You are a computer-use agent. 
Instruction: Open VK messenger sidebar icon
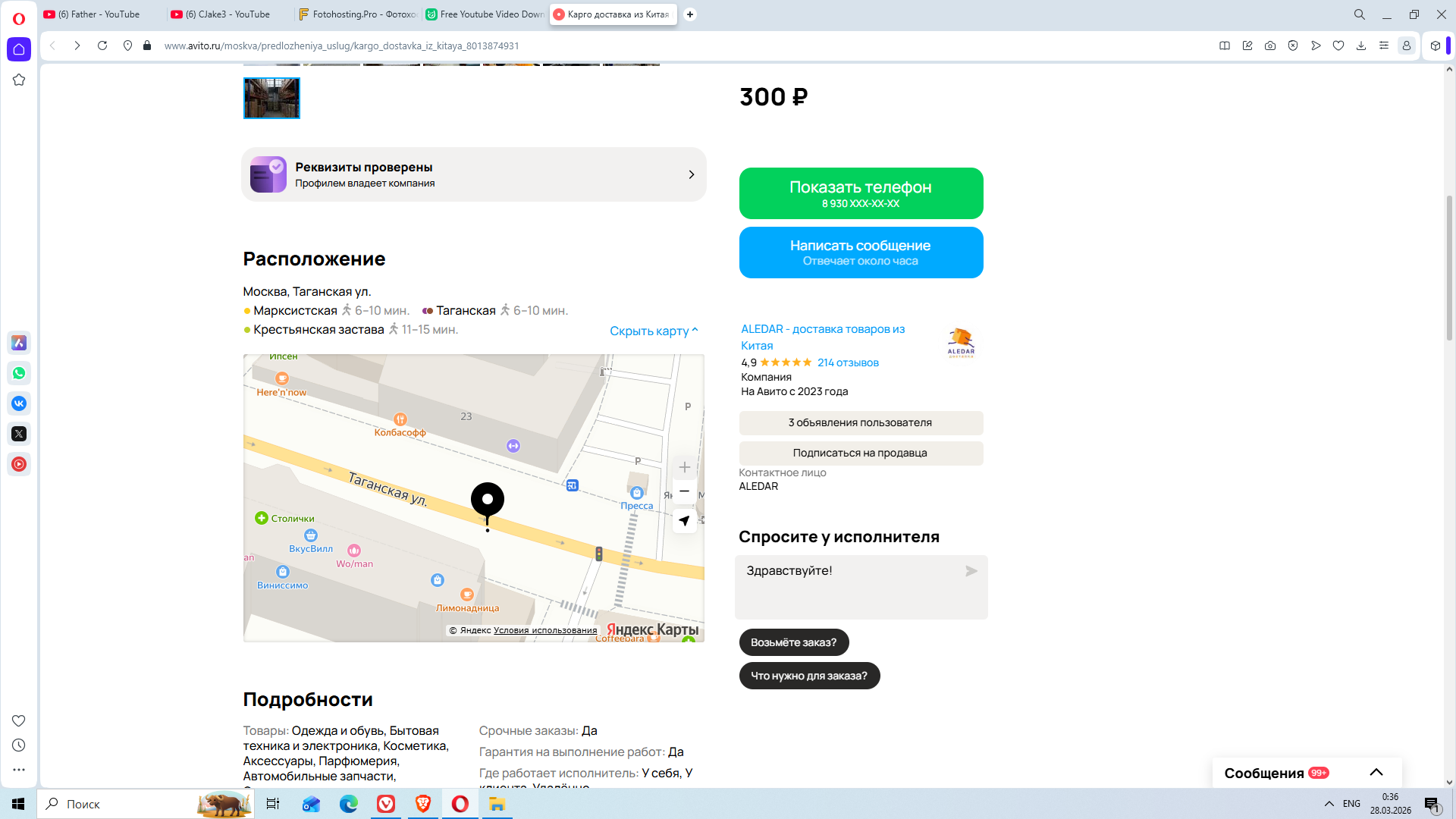19,403
